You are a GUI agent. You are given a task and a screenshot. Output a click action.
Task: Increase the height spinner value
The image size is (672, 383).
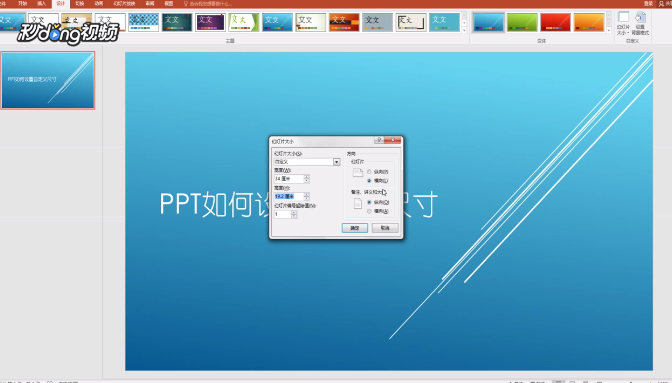(x=306, y=194)
